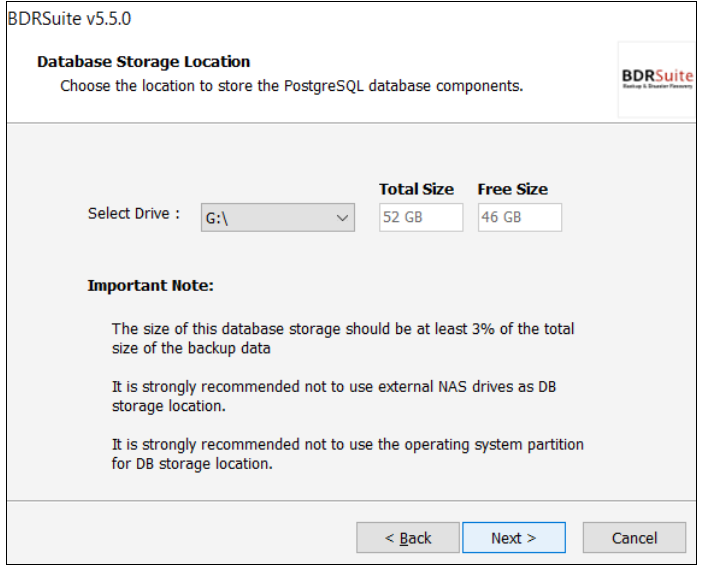Click the note about 3% of backup data
The image size is (705, 570).
click(343, 338)
